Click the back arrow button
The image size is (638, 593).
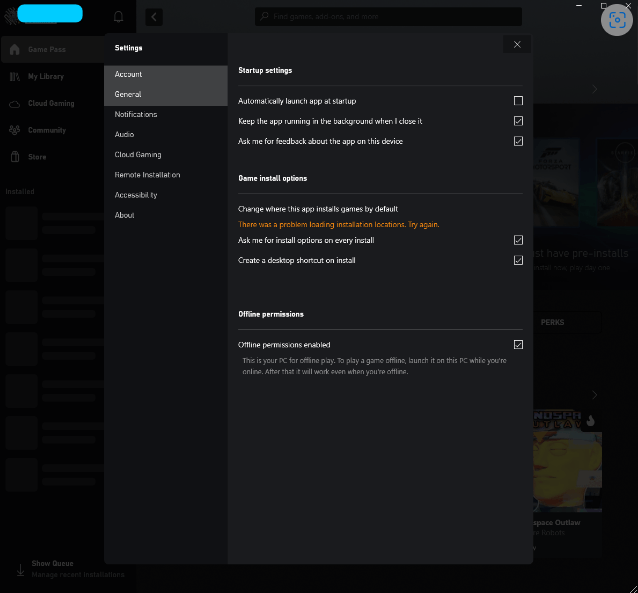[x=154, y=17]
